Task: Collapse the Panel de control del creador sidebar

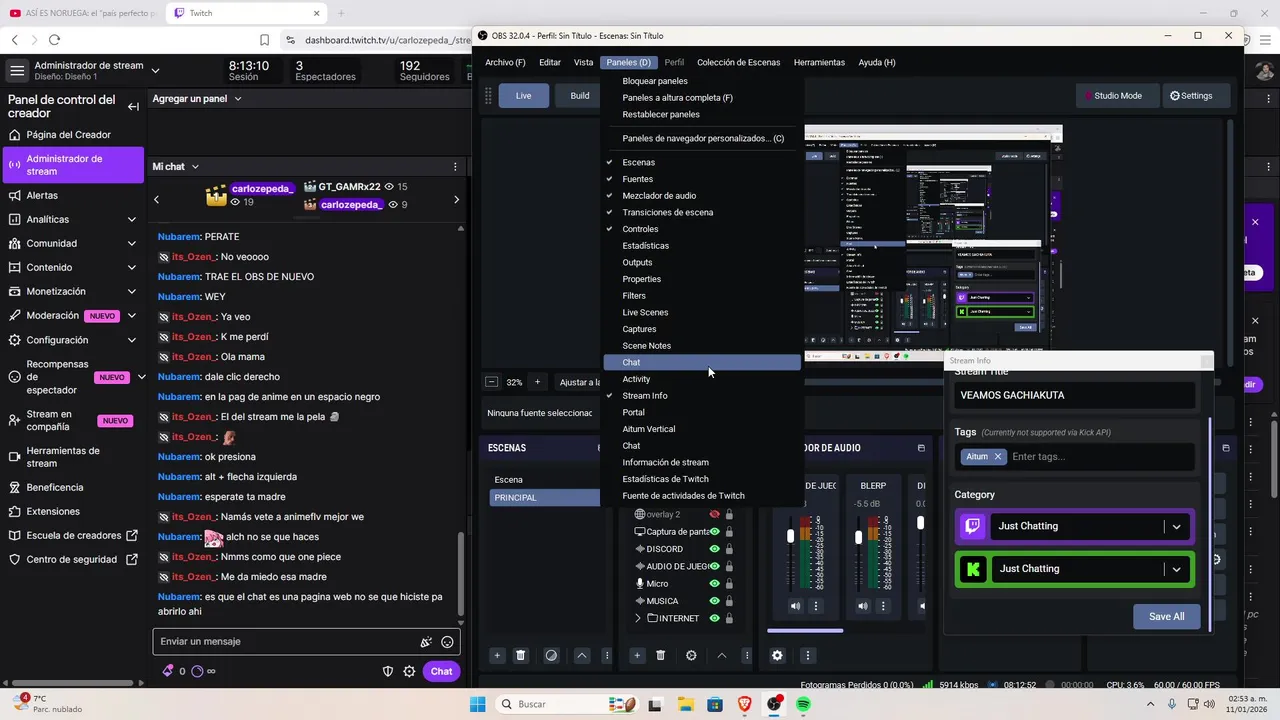Action: 133,106
